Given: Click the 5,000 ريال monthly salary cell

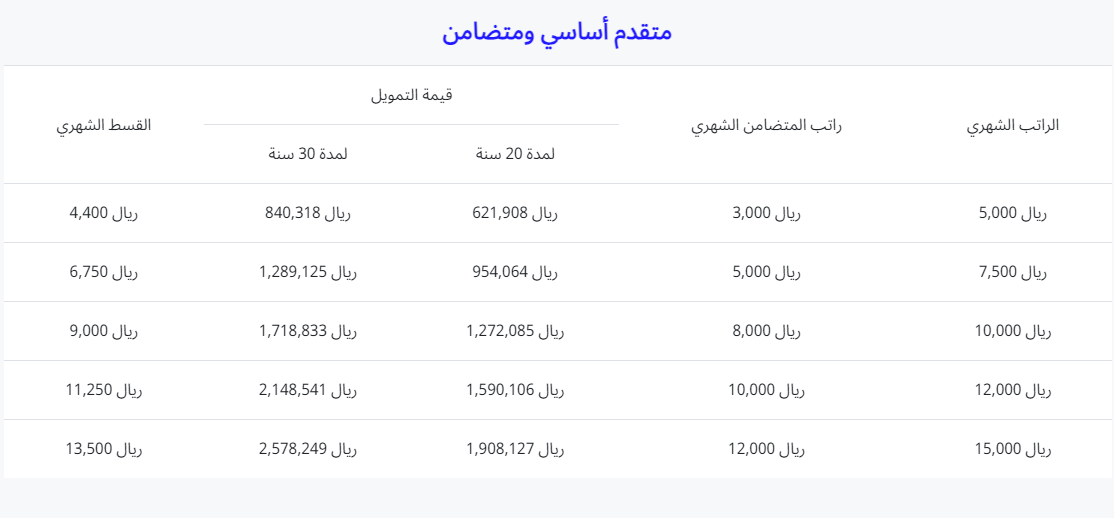Looking at the screenshot, I should click(1013, 213).
